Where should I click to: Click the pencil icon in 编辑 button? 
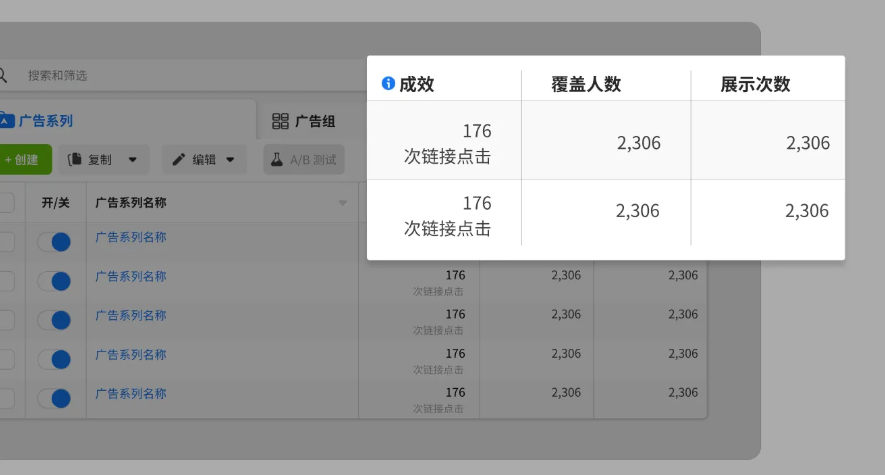(x=178, y=160)
